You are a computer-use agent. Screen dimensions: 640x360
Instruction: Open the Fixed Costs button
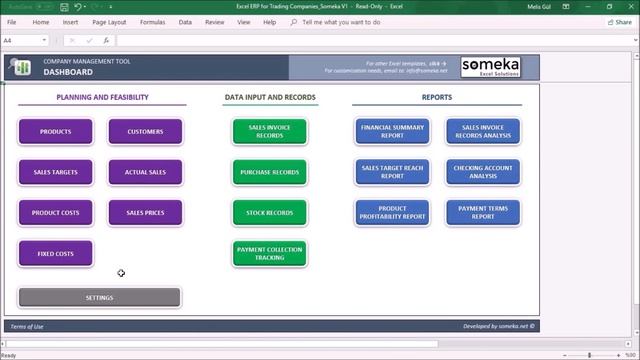point(56,253)
